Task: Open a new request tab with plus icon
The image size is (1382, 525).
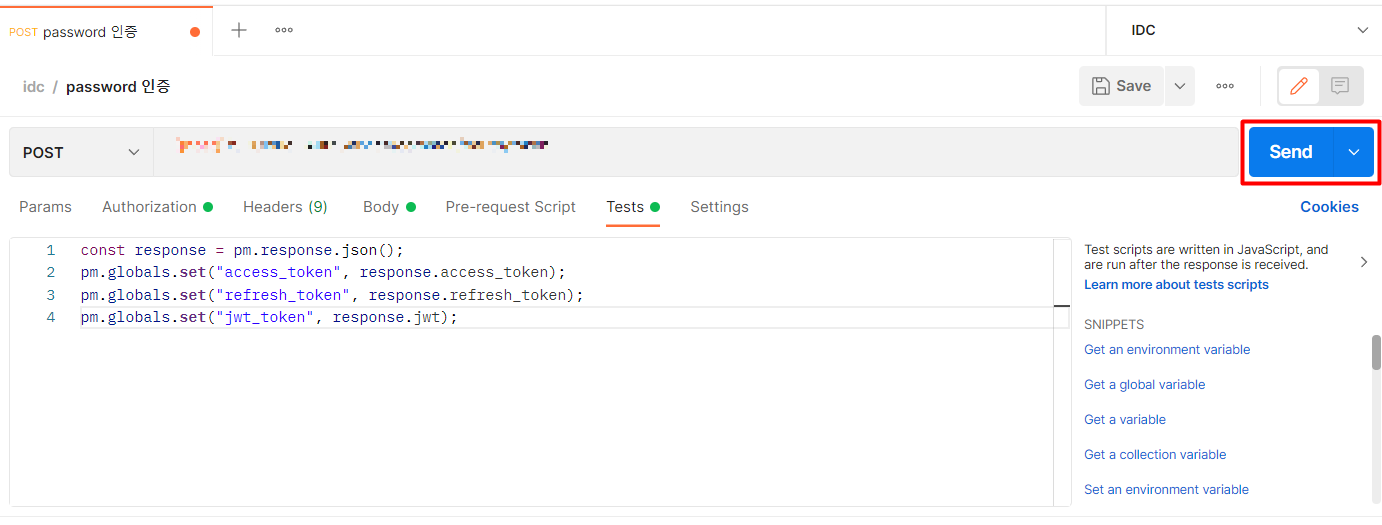Action: click(239, 30)
